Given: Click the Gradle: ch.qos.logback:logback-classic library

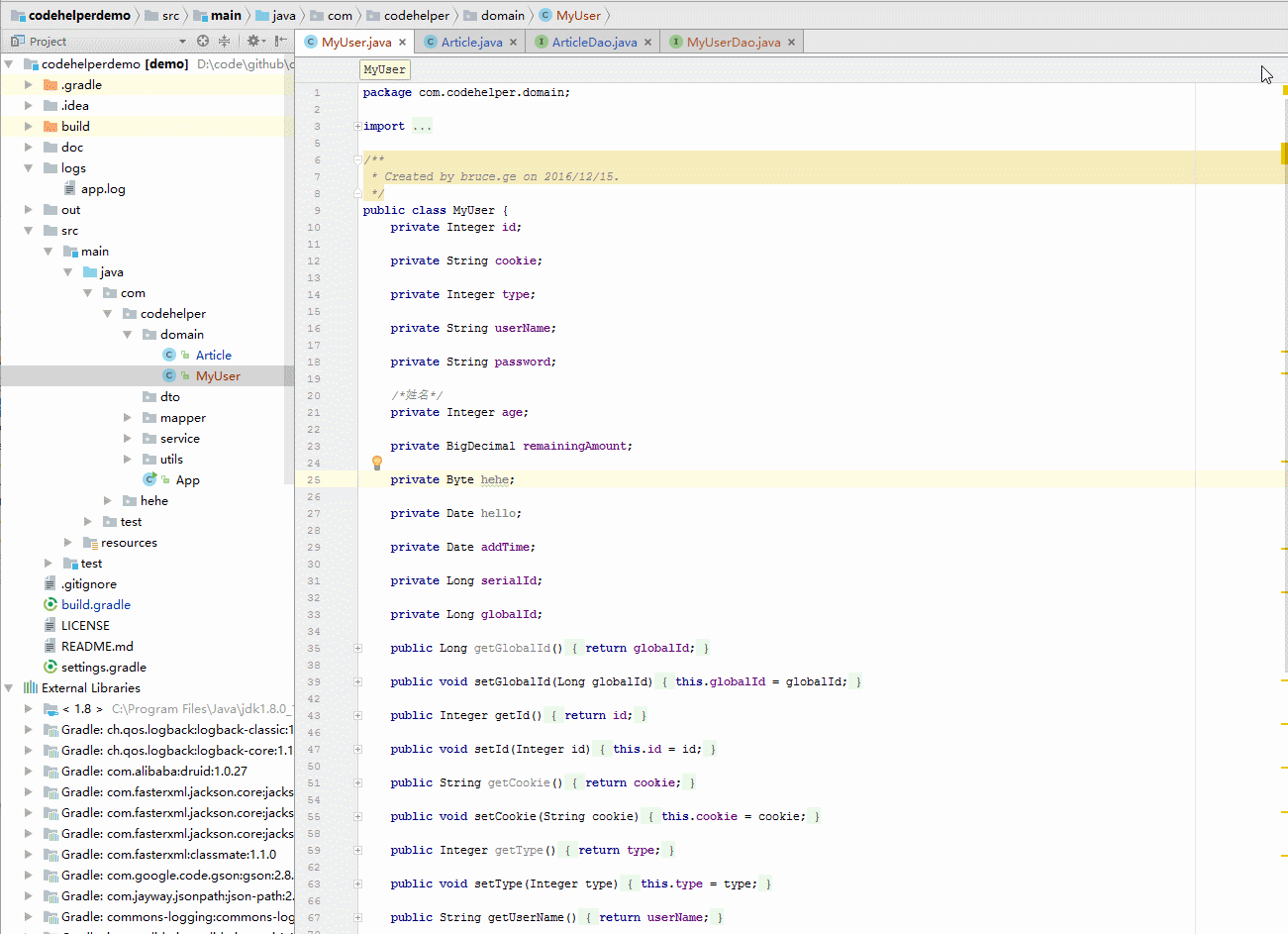Looking at the screenshot, I should coord(176,729).
